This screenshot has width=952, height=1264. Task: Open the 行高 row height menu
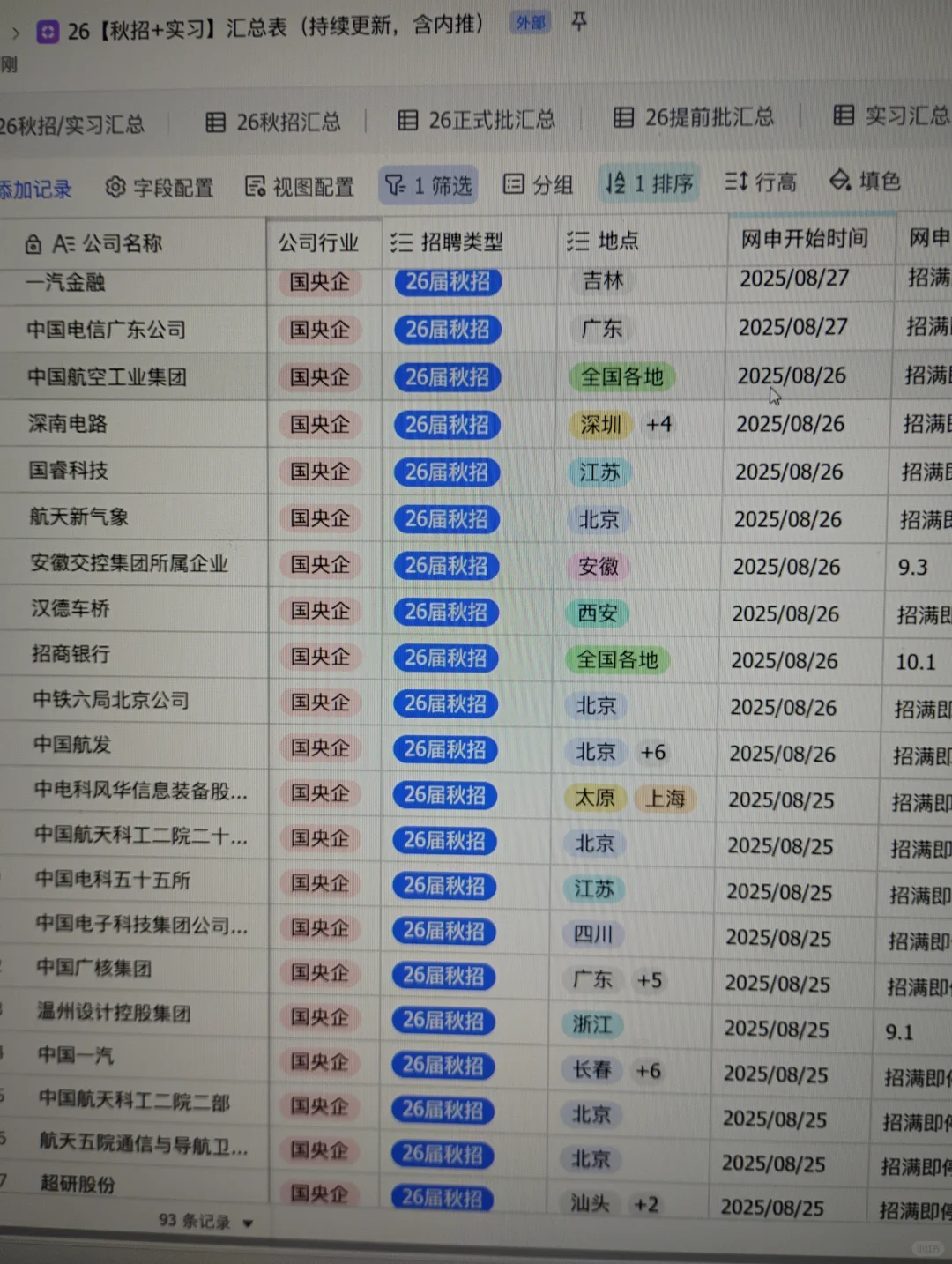[761, 182]
